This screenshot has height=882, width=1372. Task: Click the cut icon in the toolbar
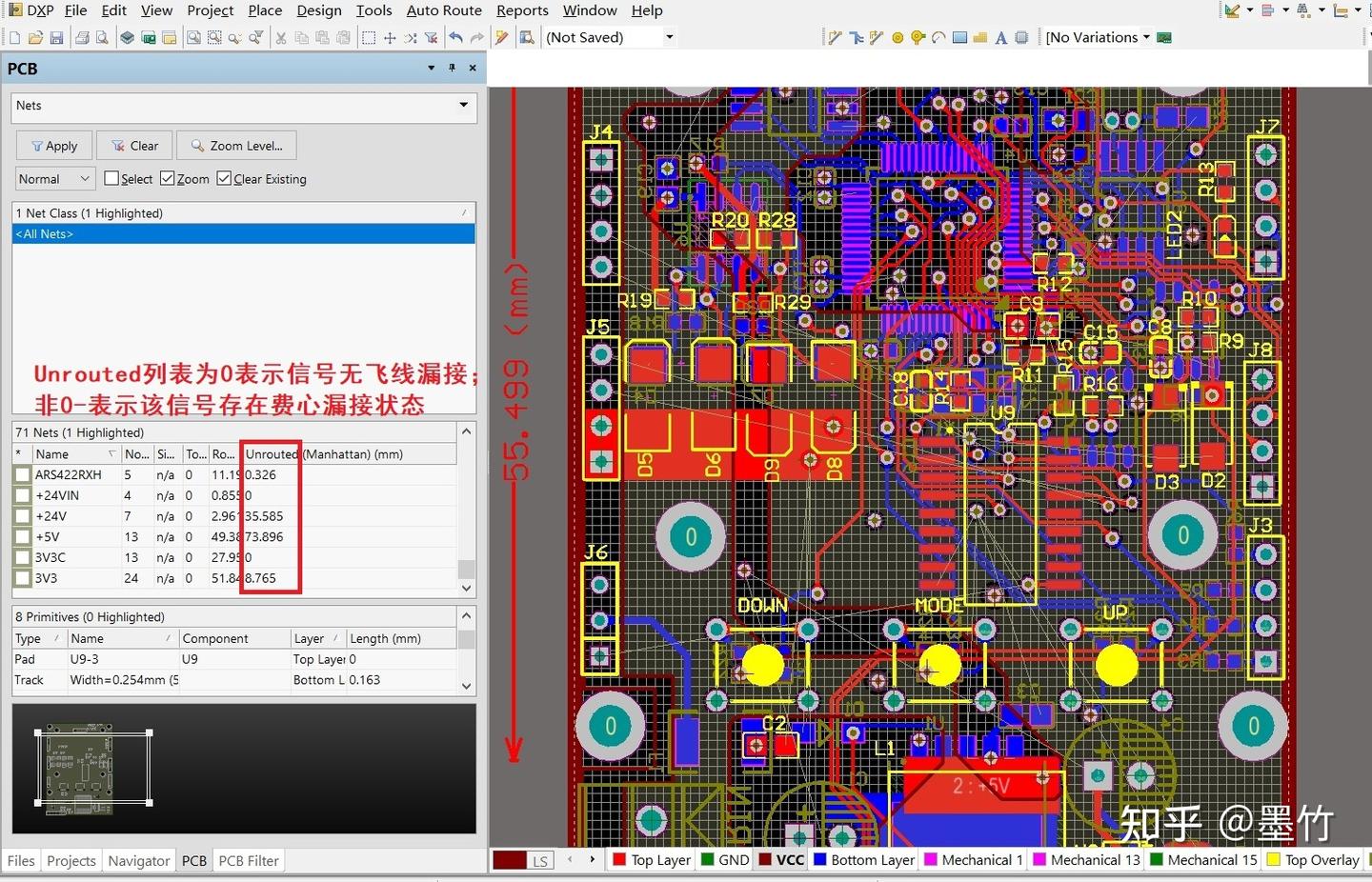coord(281,37)
